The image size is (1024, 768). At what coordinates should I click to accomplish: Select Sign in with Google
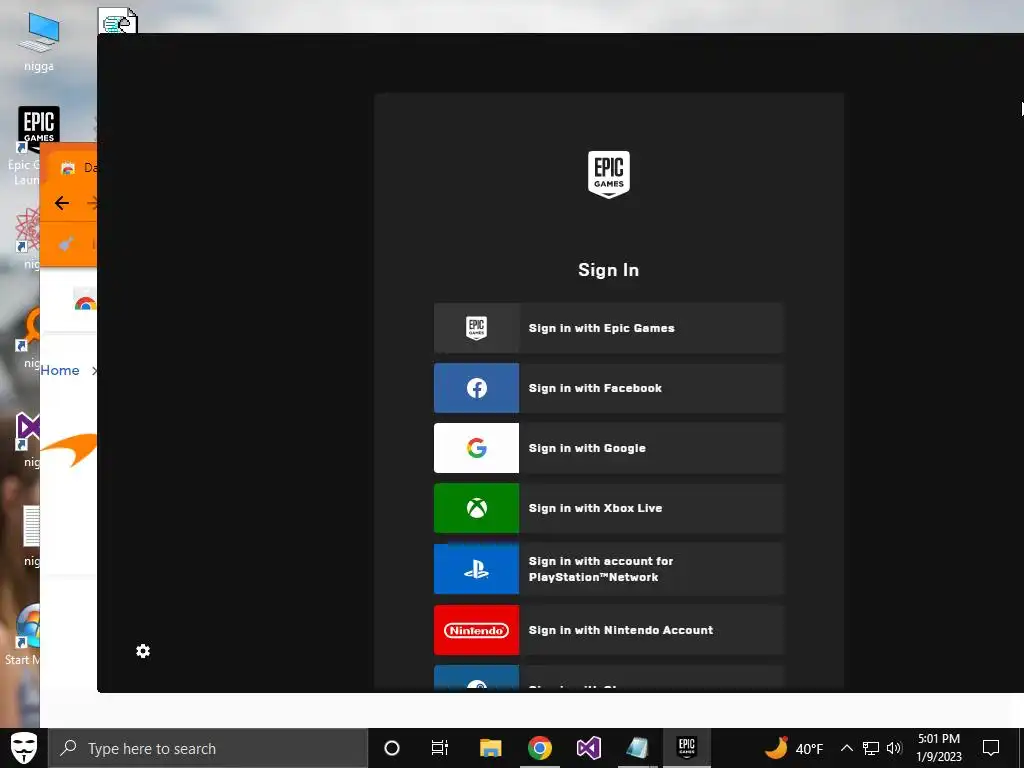click(x=608, y=448)
